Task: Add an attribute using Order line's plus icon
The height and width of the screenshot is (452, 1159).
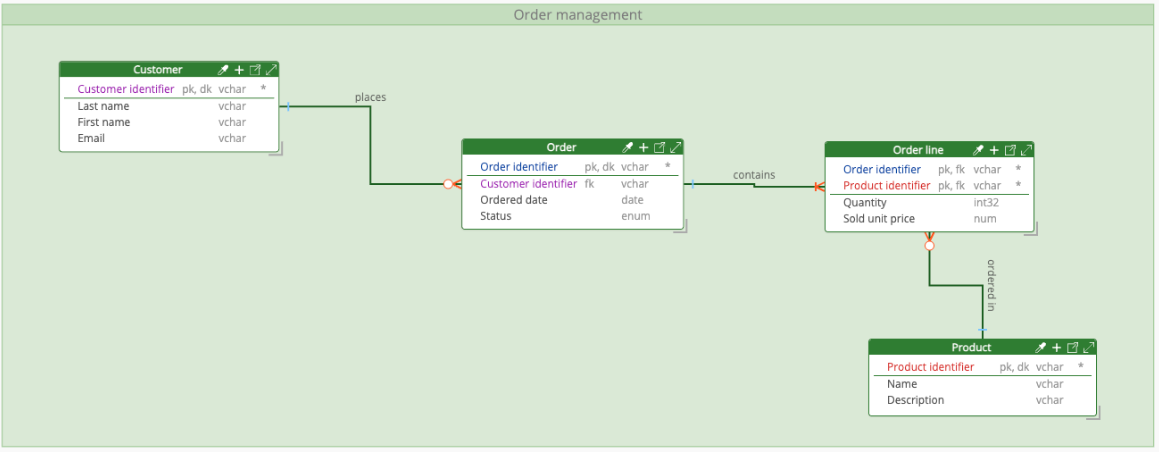Action: click(x=994, y=150)
